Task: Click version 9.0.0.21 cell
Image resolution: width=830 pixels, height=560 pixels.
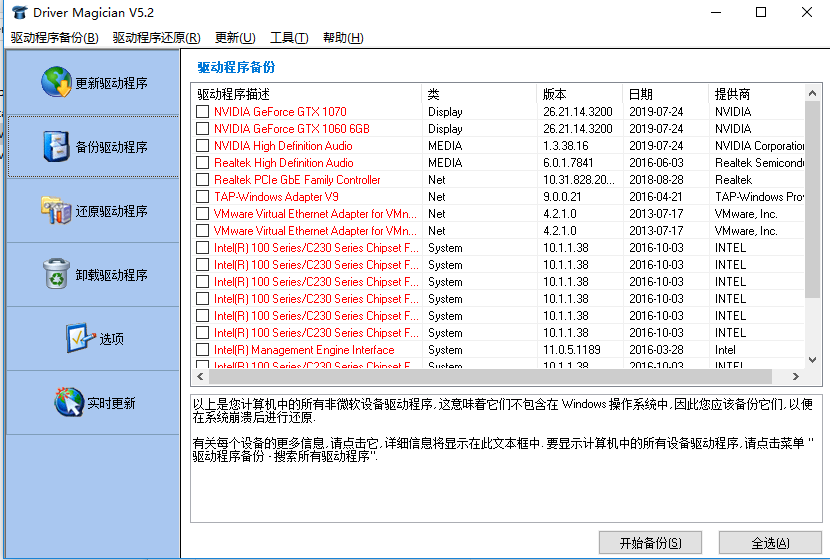Action: tap(562, 196)
